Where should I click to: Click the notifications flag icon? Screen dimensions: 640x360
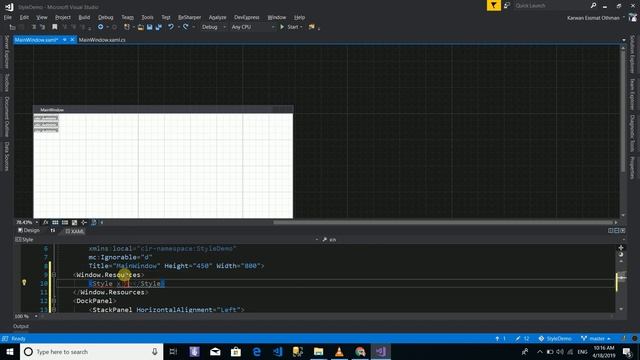493,5
